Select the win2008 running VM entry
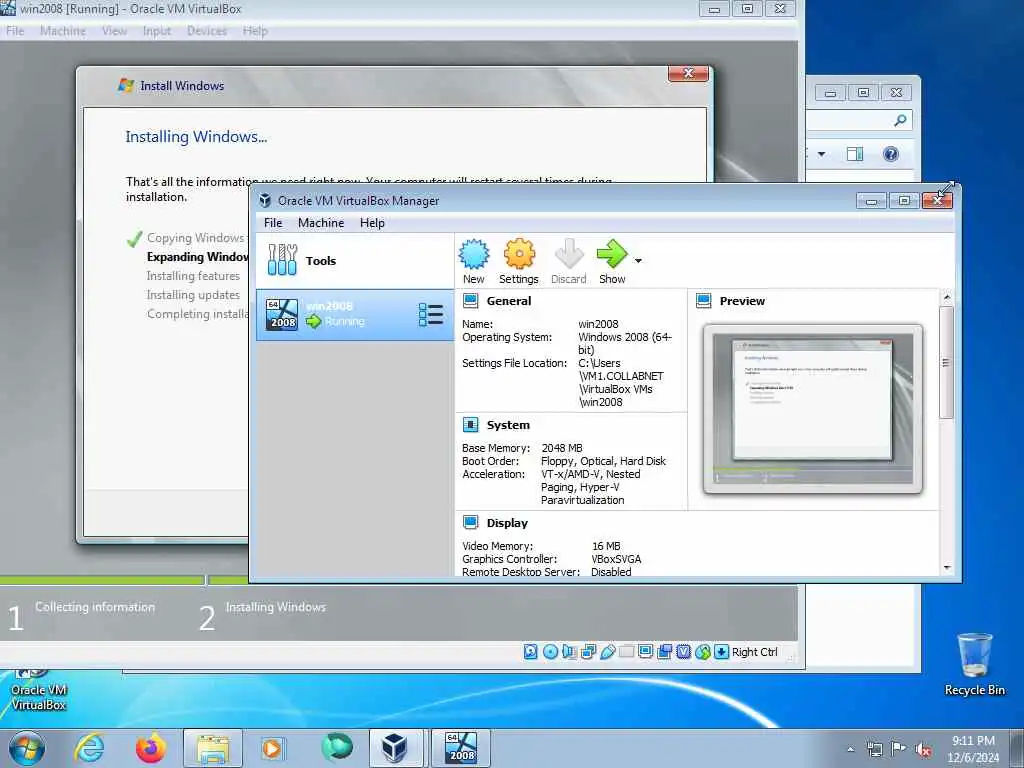The width and height of the screenshot is (1024, 768). coord(355,315)
